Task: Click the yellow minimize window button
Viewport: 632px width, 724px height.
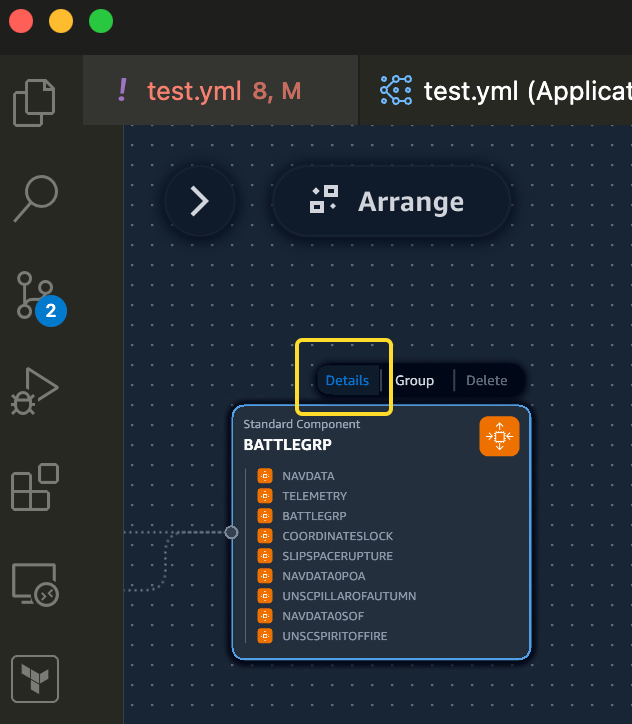Action: click(61, 21)
